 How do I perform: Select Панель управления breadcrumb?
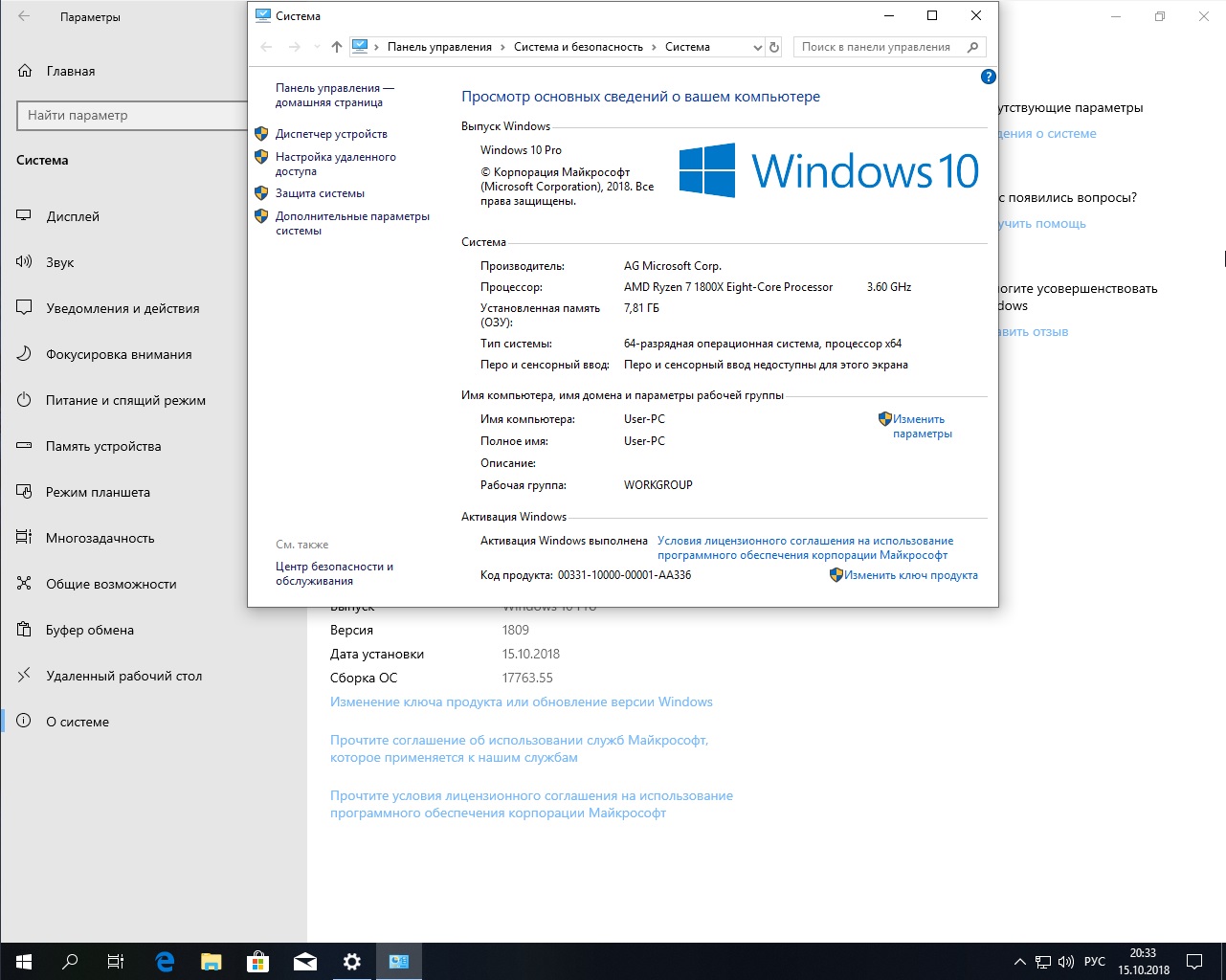pyautogui.click(x=439, y=47)
